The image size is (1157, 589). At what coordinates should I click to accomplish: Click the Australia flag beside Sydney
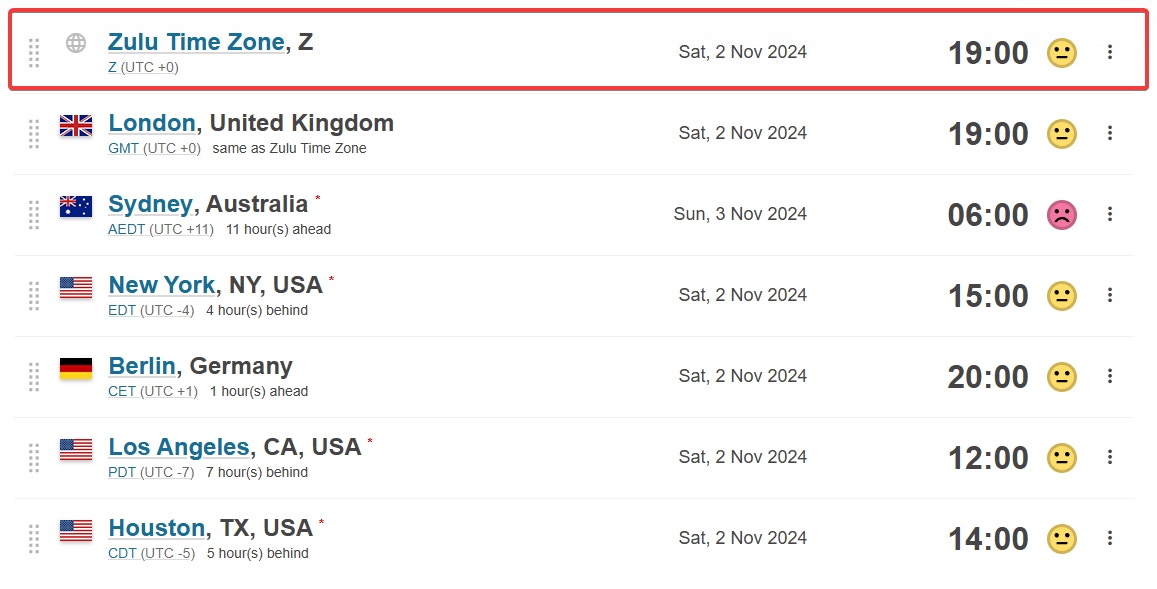[76, 206]
